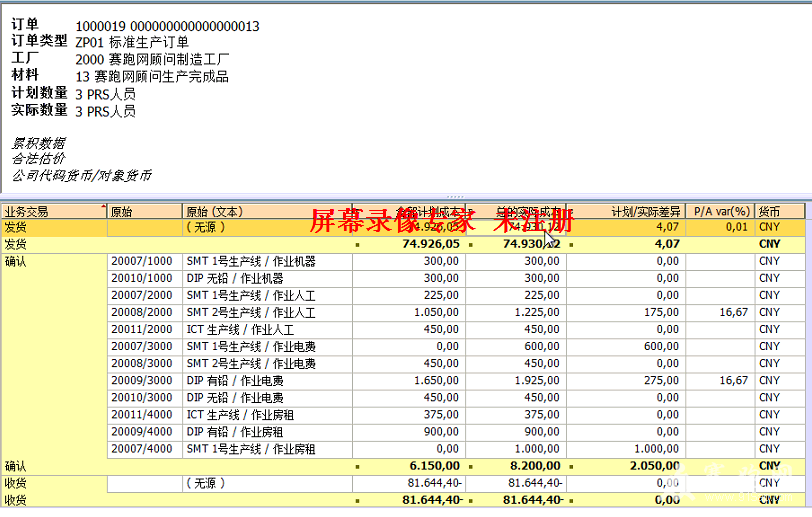Viewport: 812px width, 517px height.
Task: Click actual cost 1.925,00
Action: coord(537,380)
